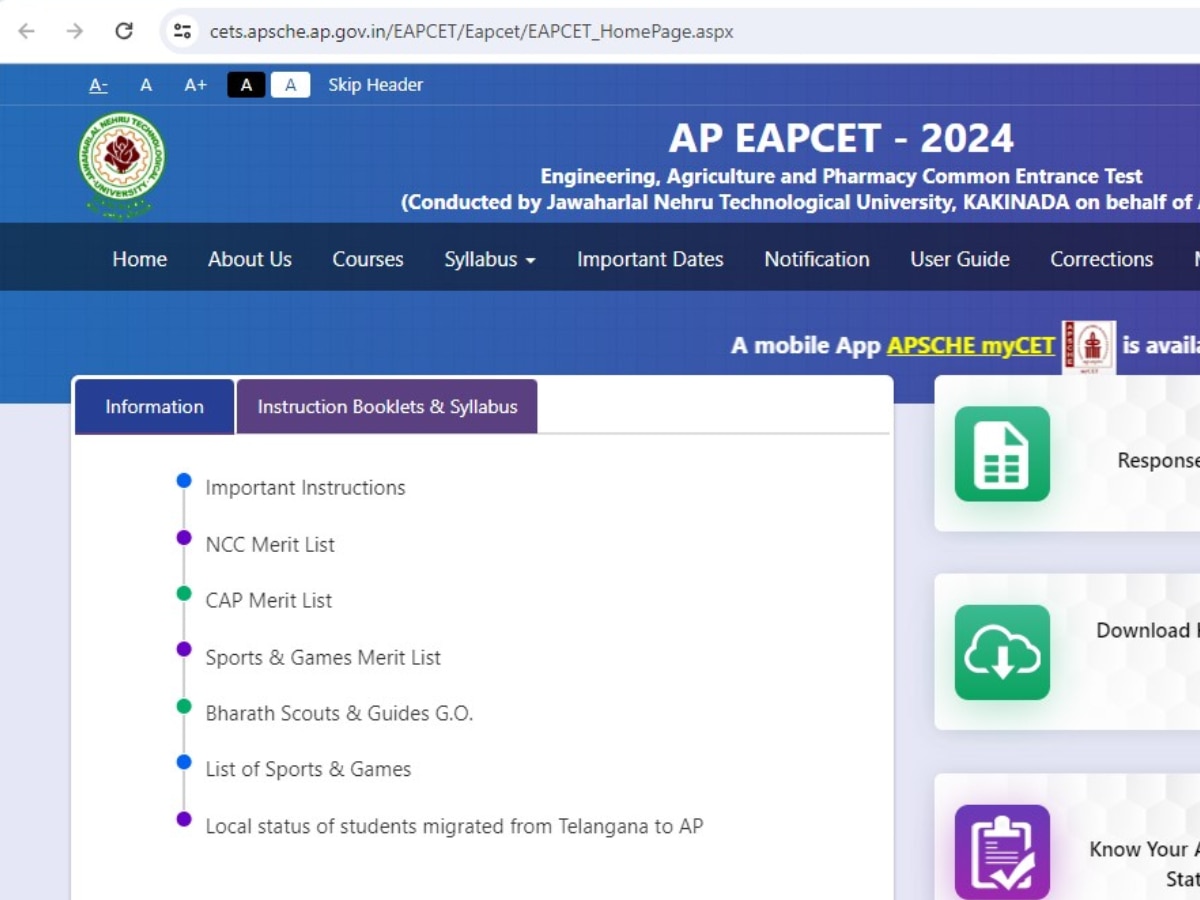Enable the dark contrast theme
This screenshot has width=1200, height=900.
(x=246, y=85)
